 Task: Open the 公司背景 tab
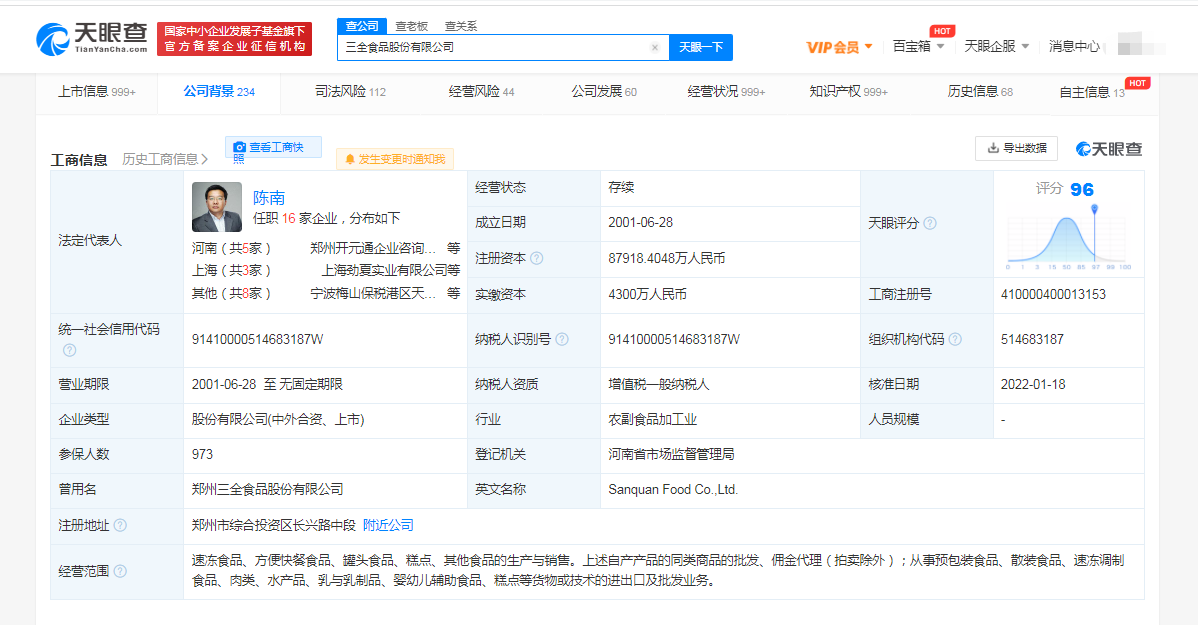tap(219, 92)
